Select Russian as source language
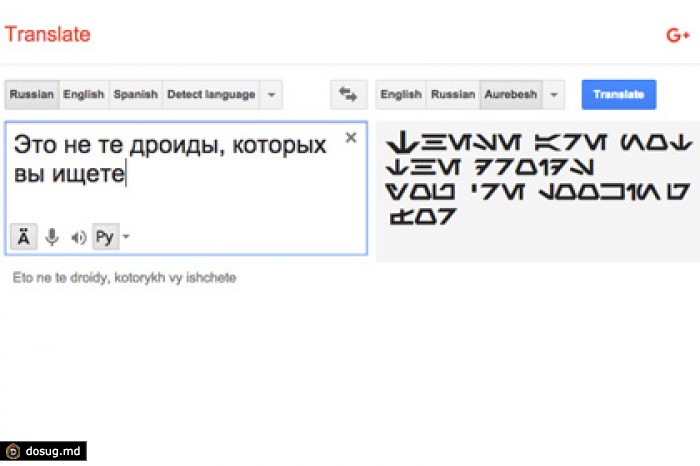This screenshot has width=700, height=466. click(x=32, y=95)
